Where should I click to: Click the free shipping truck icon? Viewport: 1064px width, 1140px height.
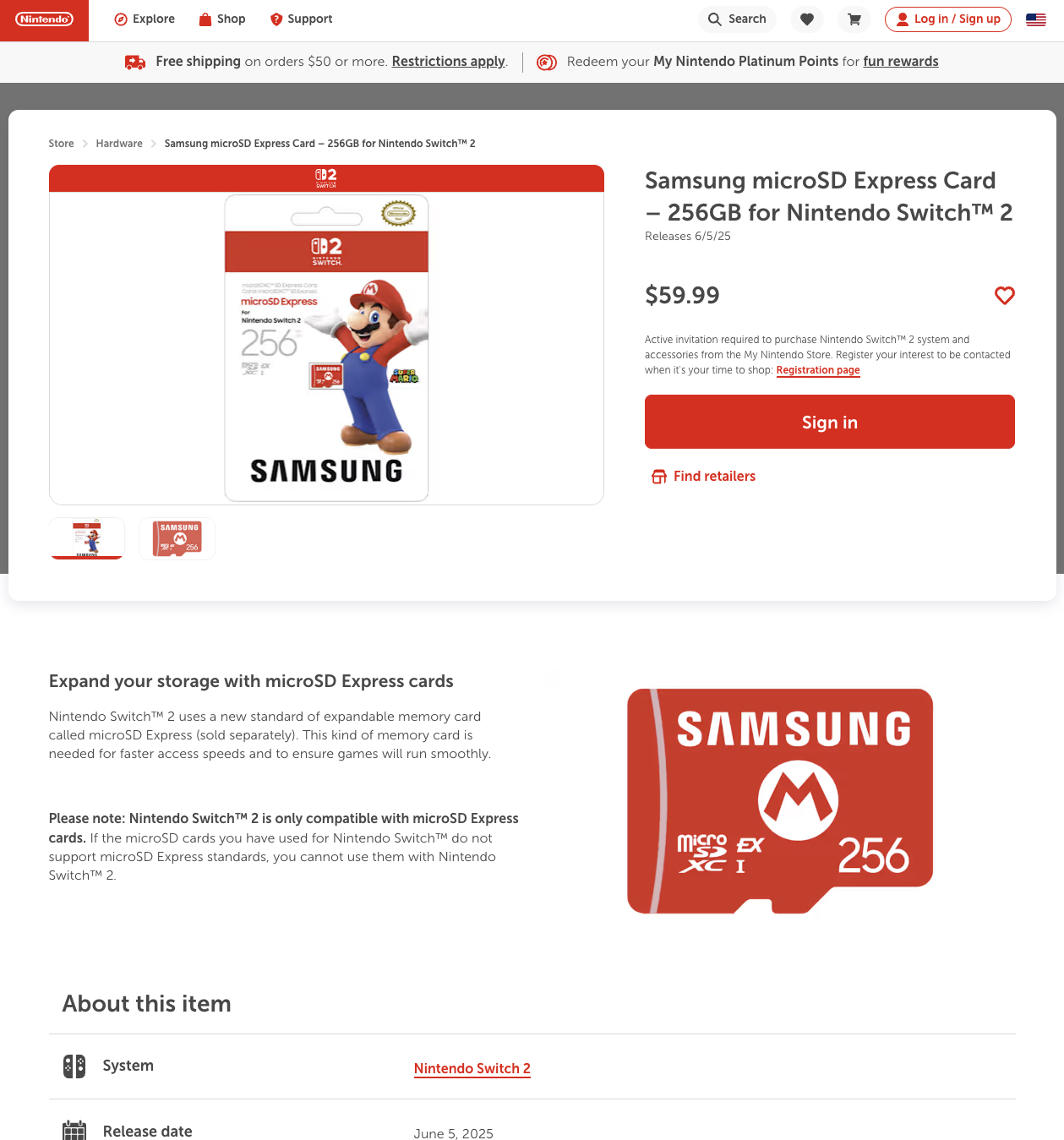click(x=135, y=62)
